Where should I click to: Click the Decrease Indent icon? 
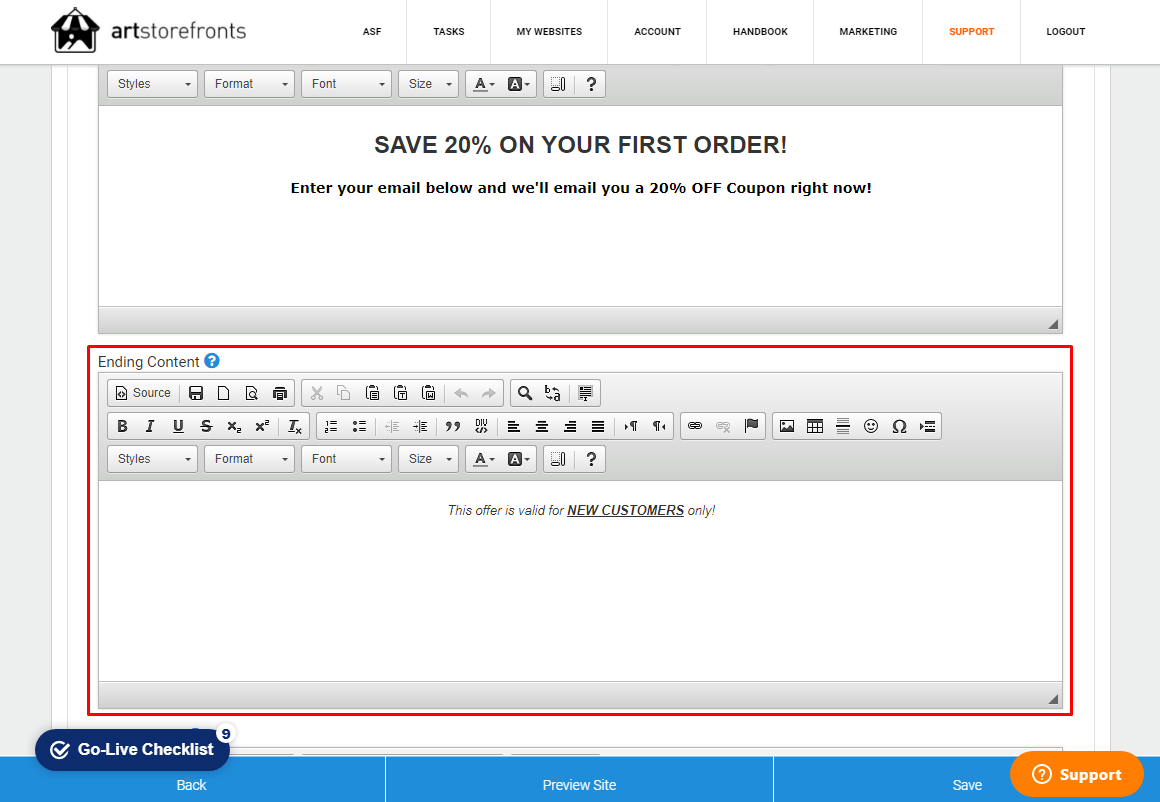[392, 426]
